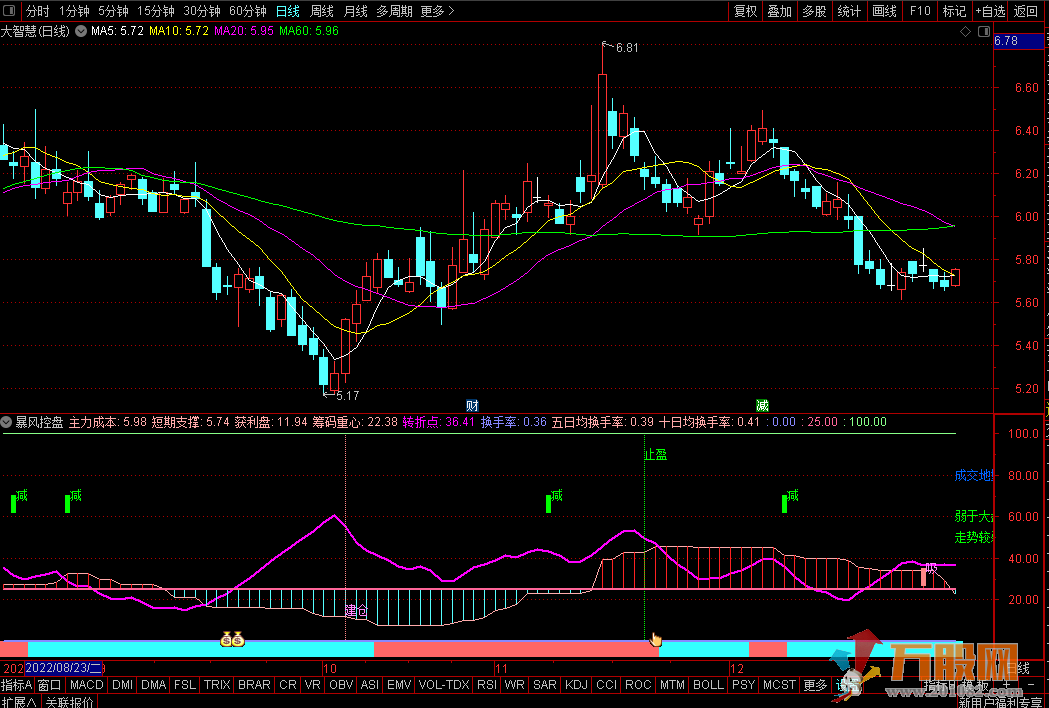This screenshot has width=1049, height=708.
Task: Add stock with +自选 button
Action: [x=990, y=11]
